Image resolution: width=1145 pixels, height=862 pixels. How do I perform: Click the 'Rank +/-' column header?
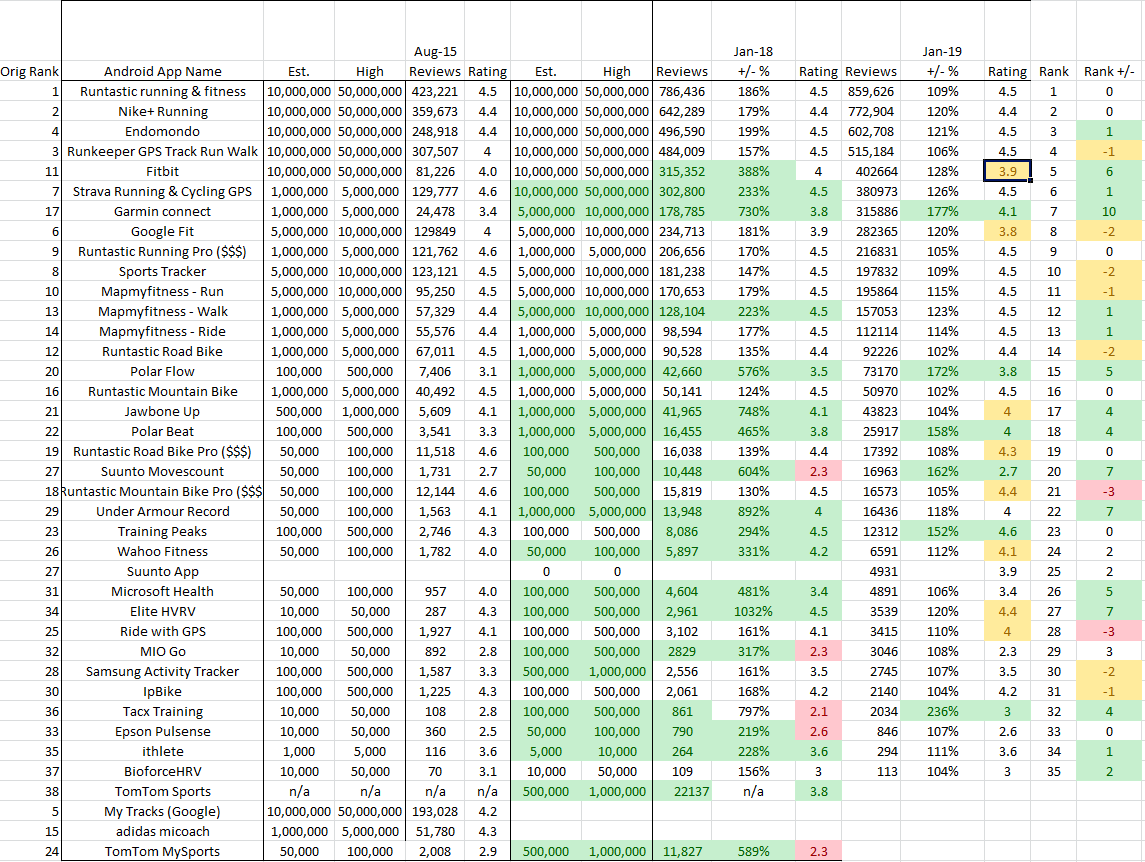1110,71
